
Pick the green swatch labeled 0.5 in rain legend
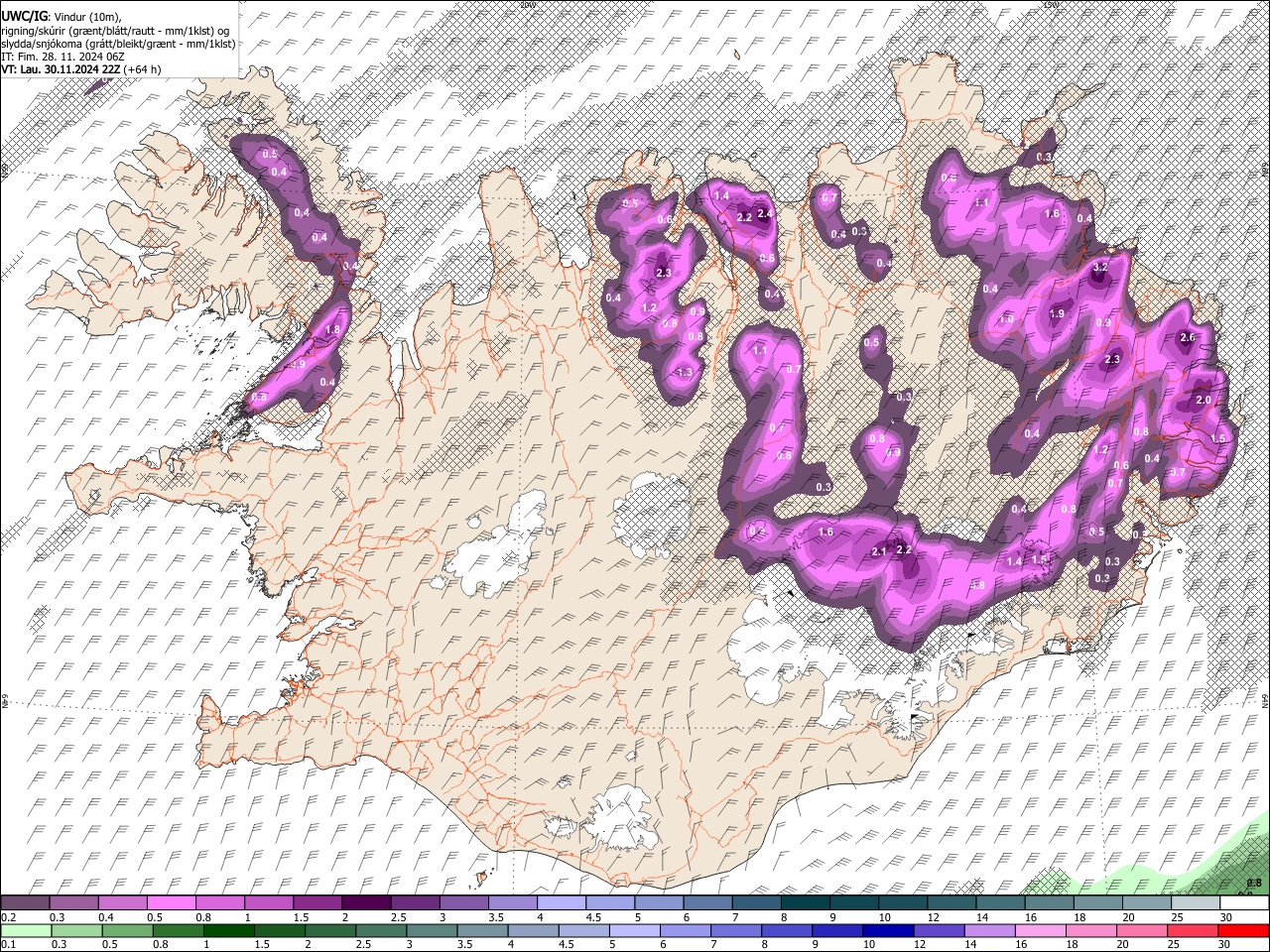tap(127, 931)
